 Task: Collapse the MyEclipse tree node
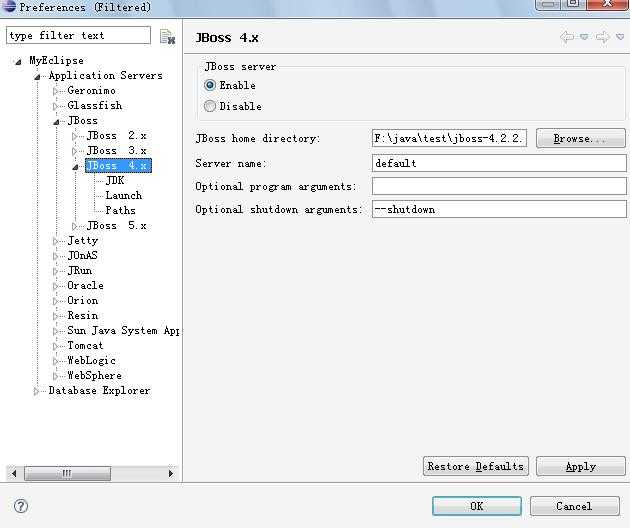(x=18, y=61)
